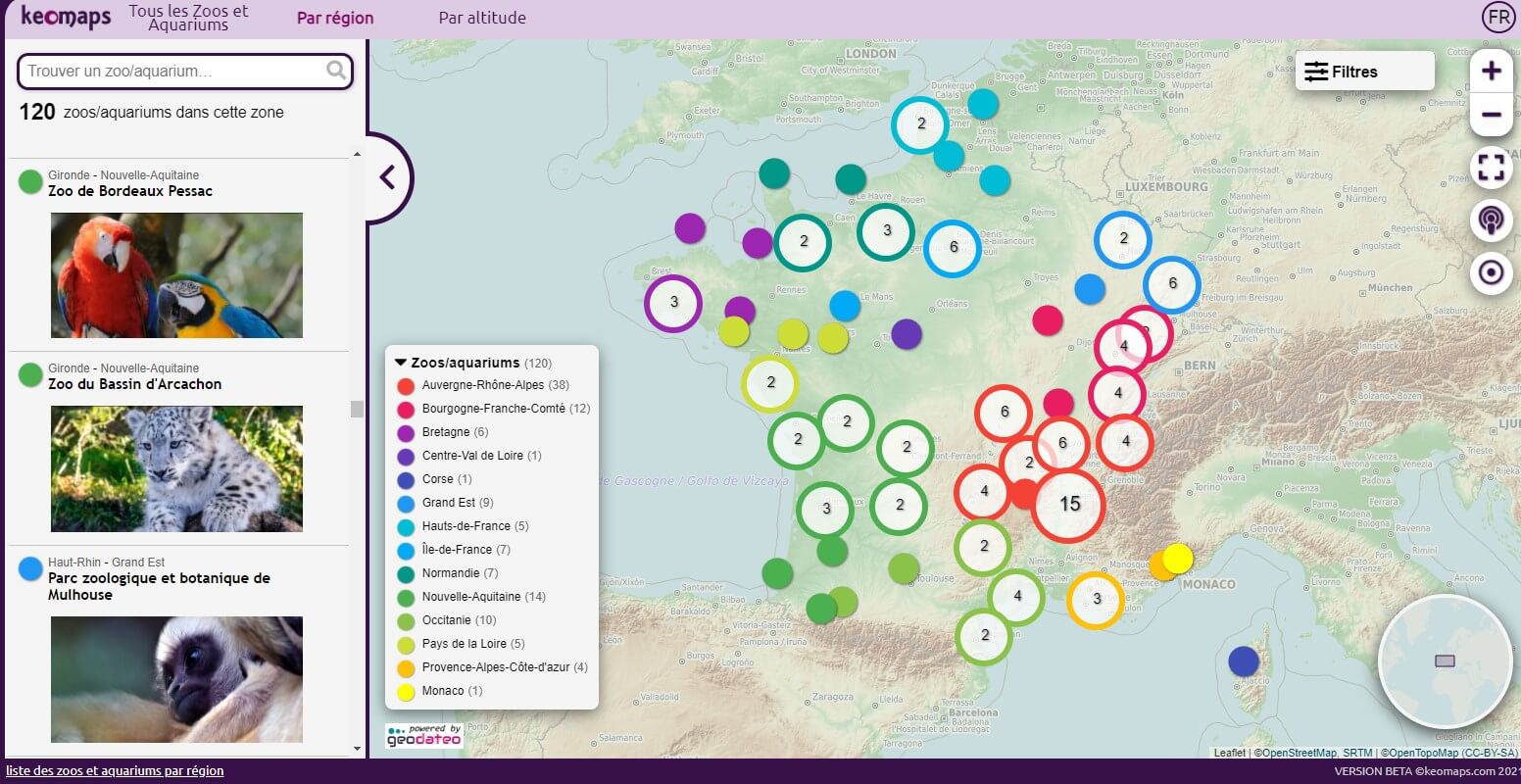Click the search magnifier icon
The width and height of the screenshot is (1521, 784).
(x=336, y=70)
